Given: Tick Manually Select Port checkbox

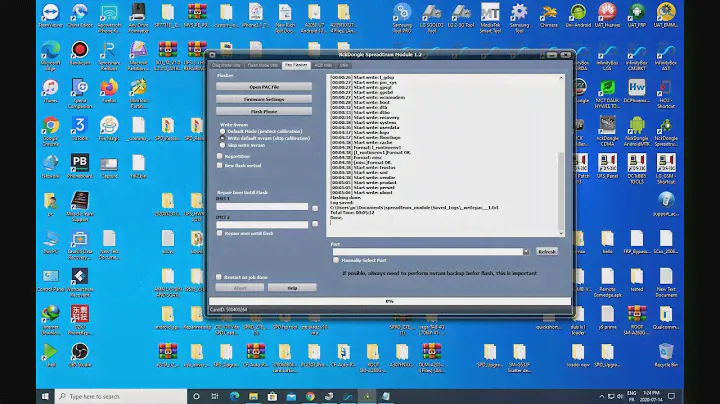Looking at the screenshot, I should 335,261.
